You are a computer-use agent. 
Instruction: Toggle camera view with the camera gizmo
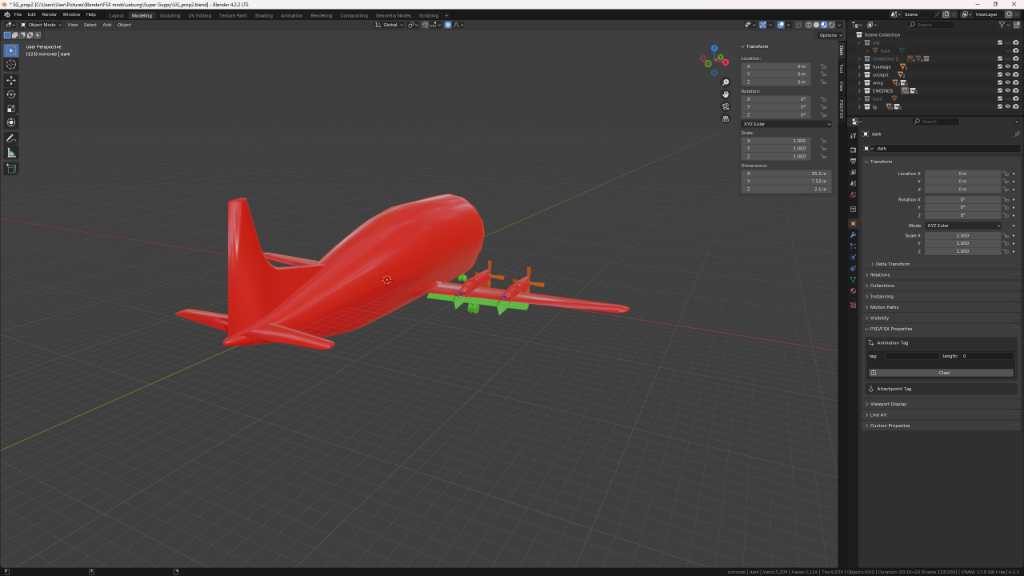tap(725, 106)
